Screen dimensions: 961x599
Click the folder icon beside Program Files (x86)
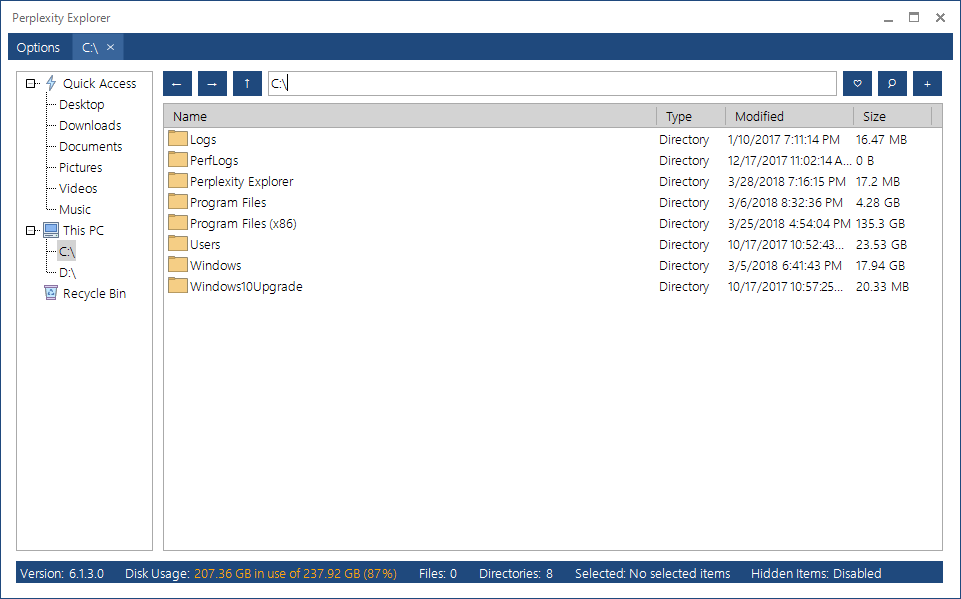178,223
